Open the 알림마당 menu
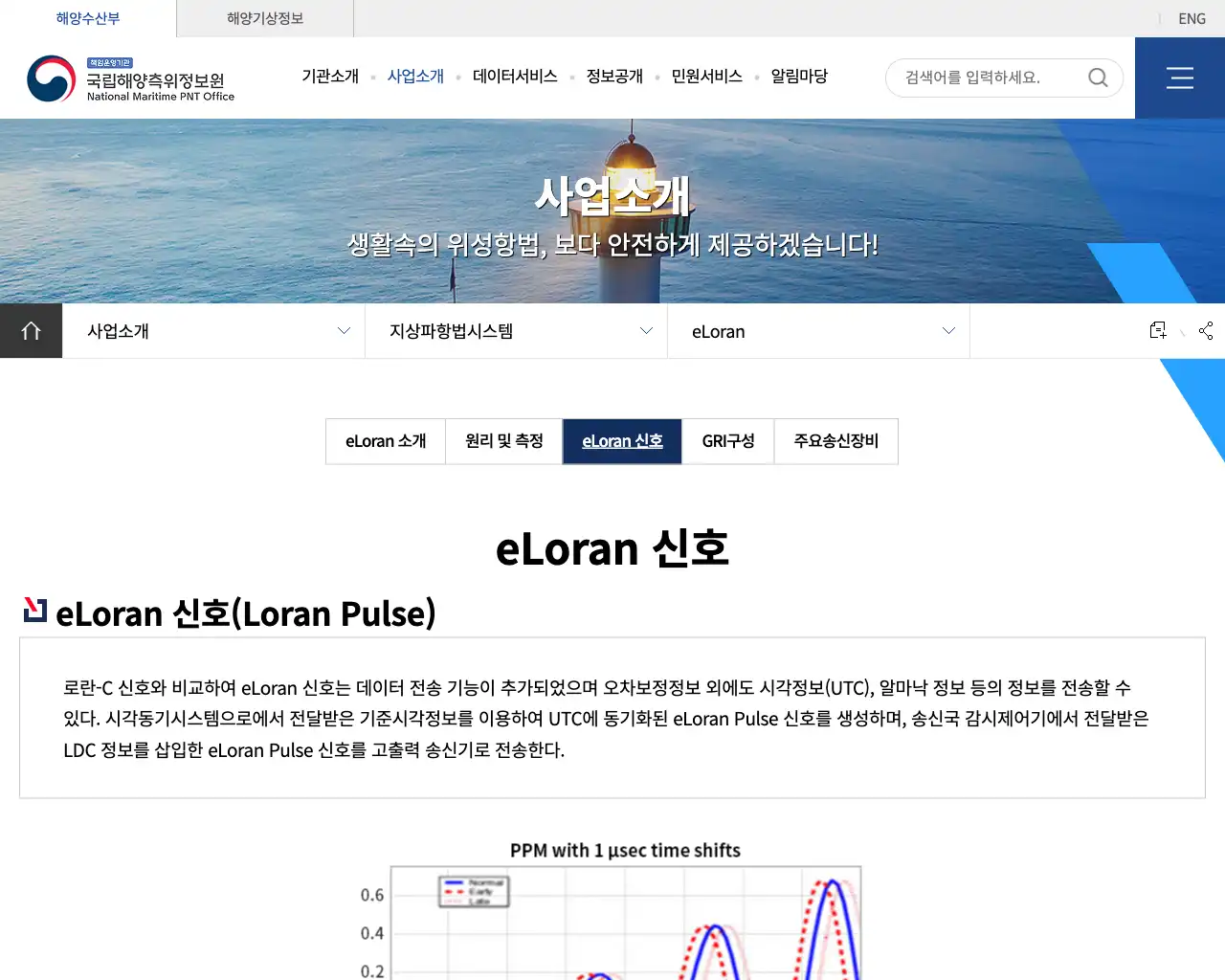 [799, 77]
